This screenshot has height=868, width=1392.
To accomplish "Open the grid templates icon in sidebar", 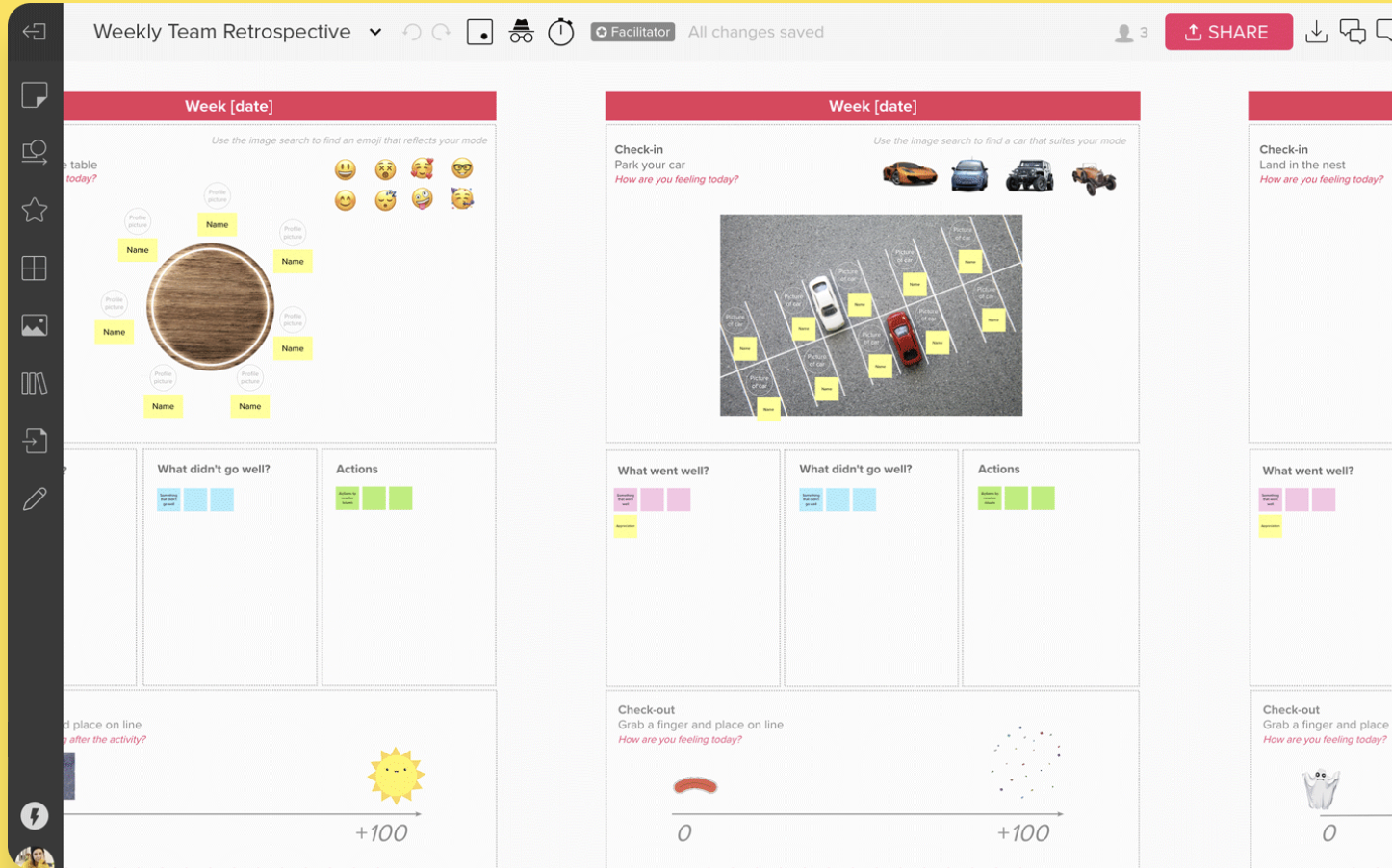I will (x=35, y=268).
